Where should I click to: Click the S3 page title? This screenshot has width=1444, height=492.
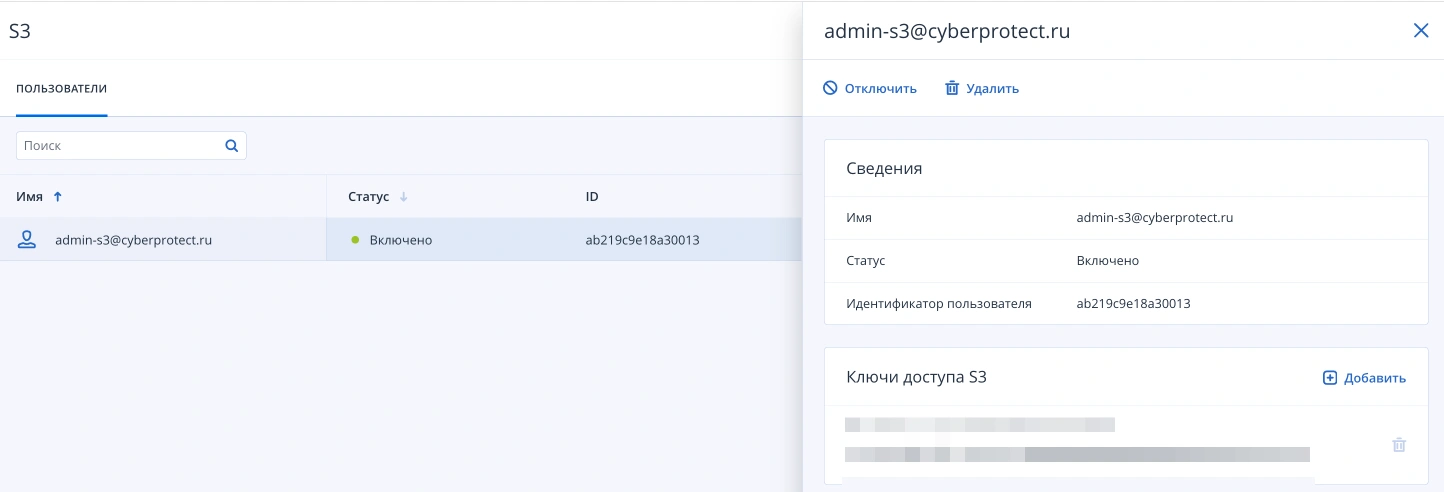click(19, 31)
